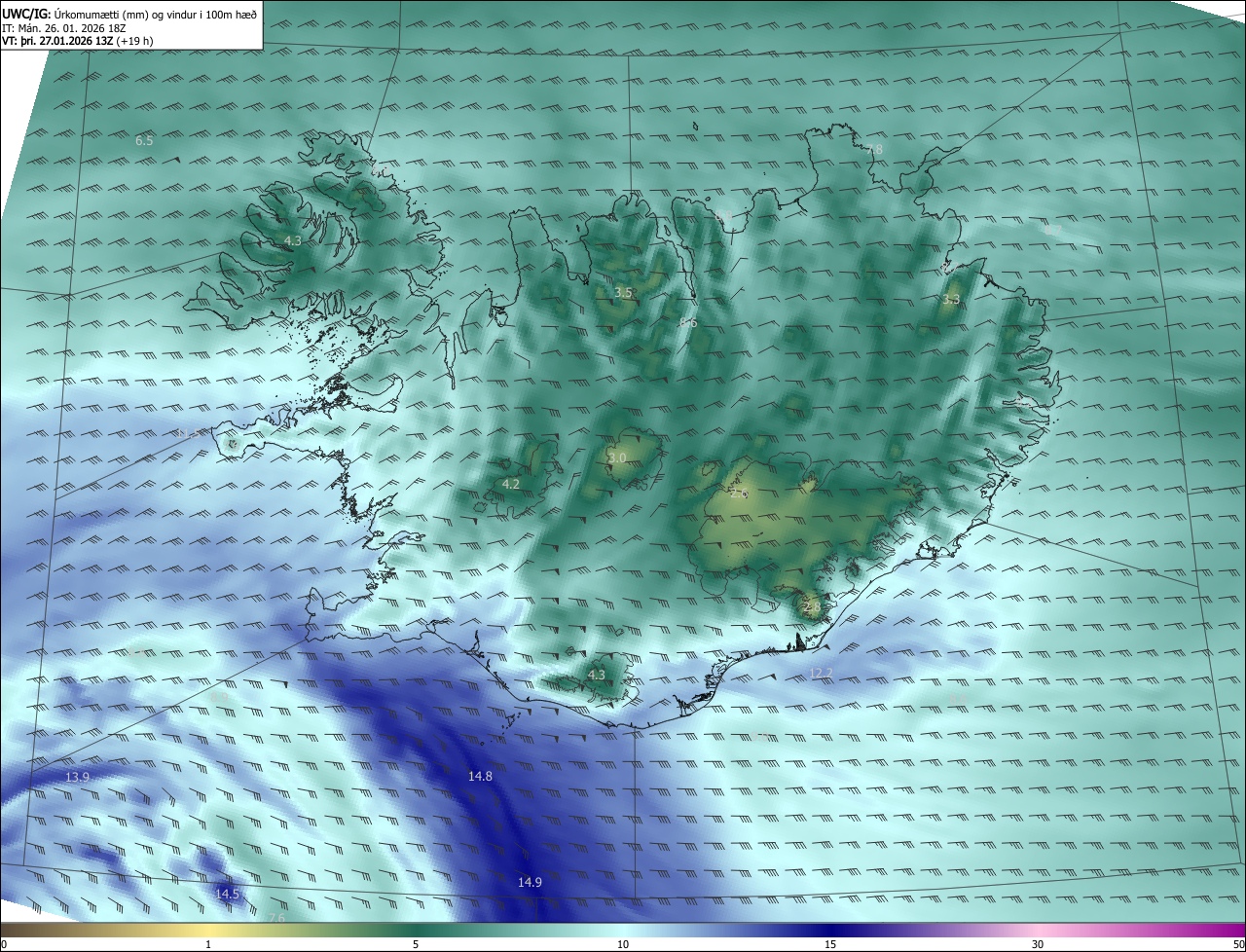Screen dimensions: 1246x952
Task: Click the 14.8 value label in the dark blue band
Action: [480, 776]
